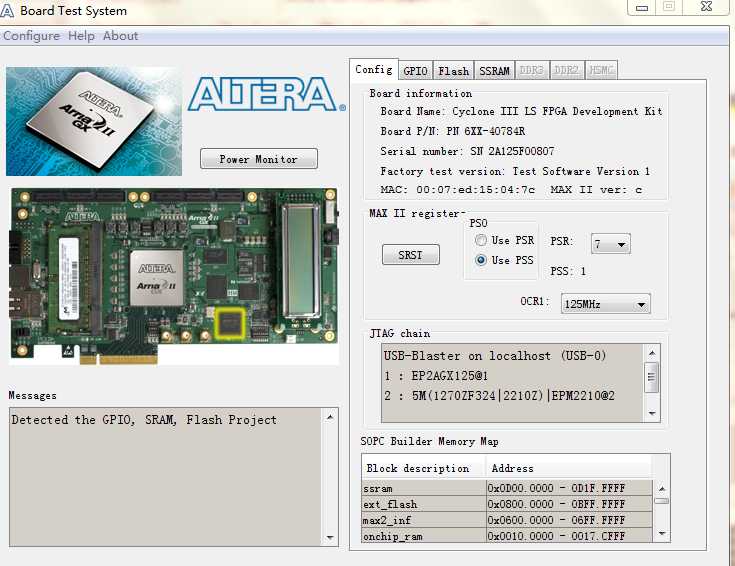Open the Help menu
Viewport: 735px width, 566px height.
[81, 36]
